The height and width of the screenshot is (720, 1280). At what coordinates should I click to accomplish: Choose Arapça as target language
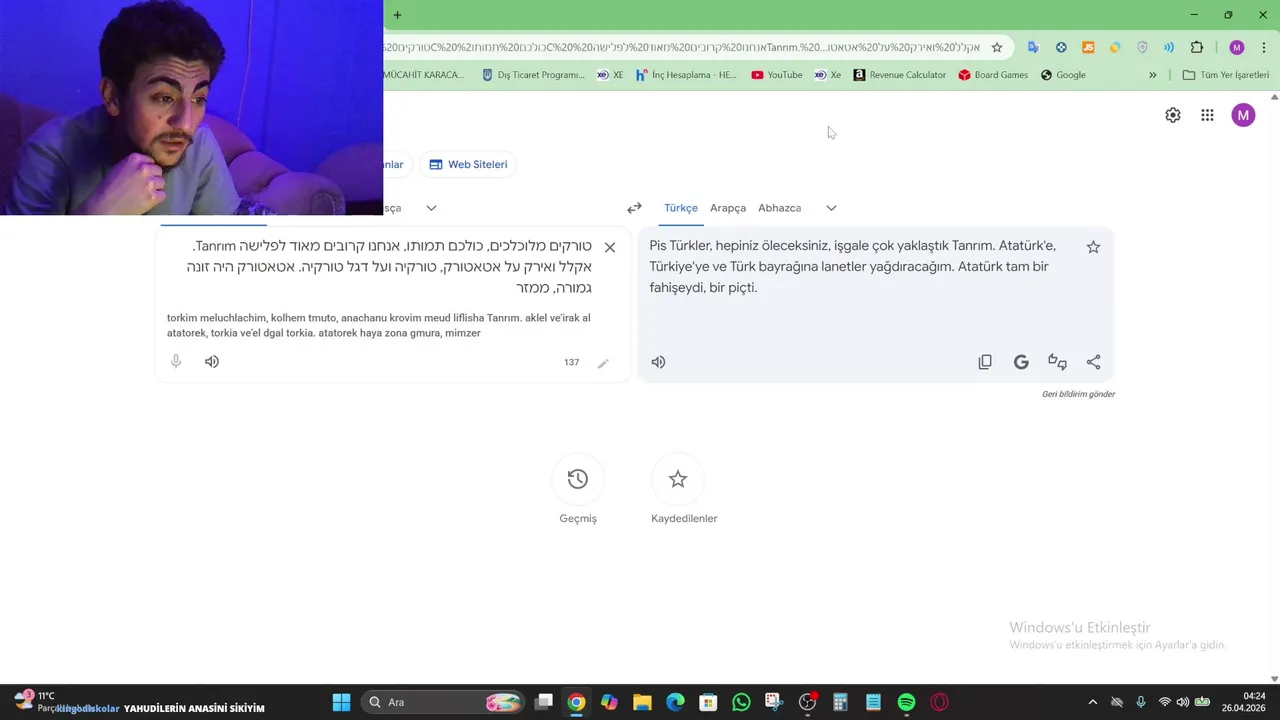coord(728,208)
